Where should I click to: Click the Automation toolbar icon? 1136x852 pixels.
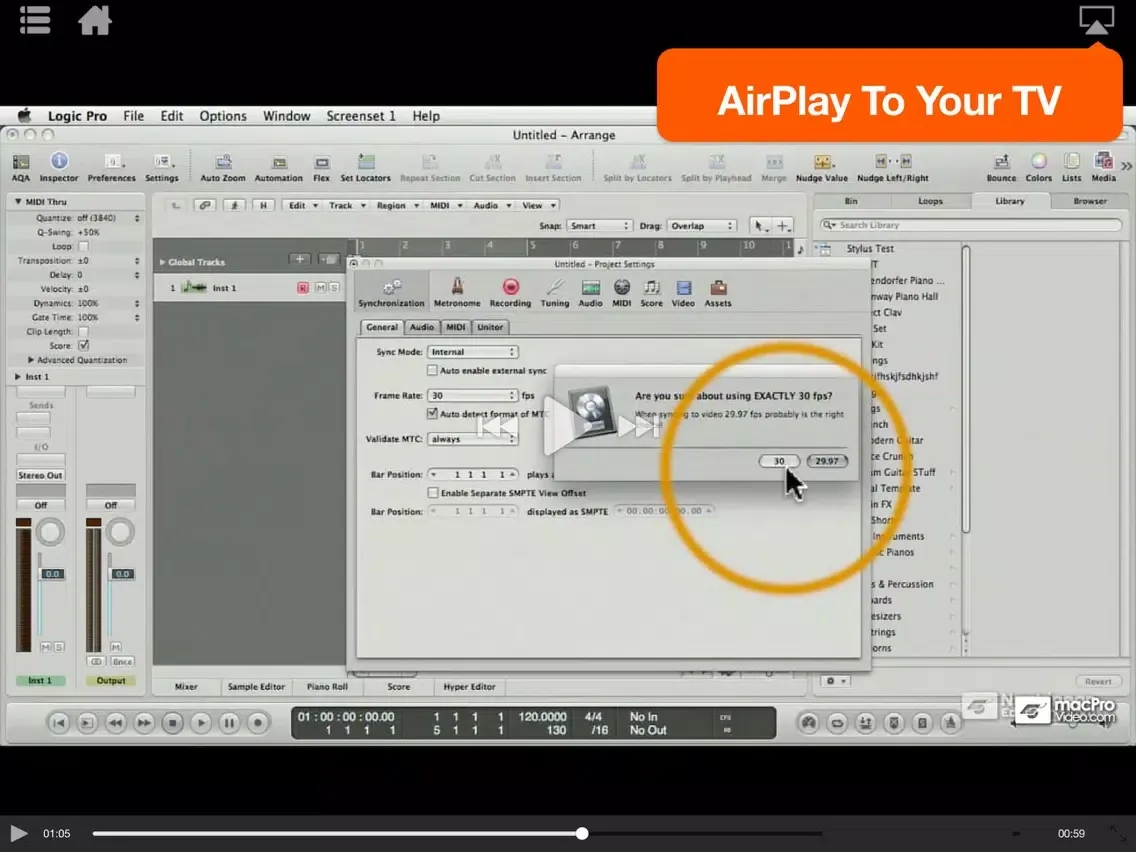point(278,167)
